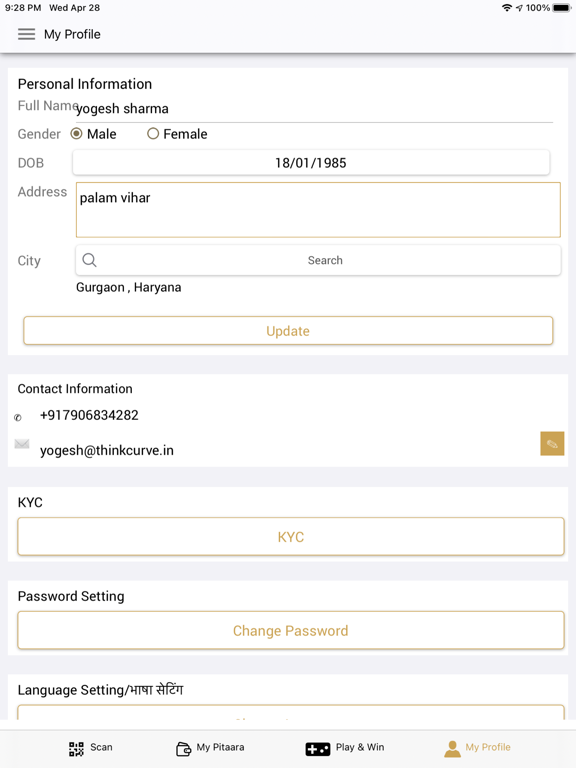Tap the My Profile person icon
The height and width of the screenshot is (768, 576).
tap(452, 748)
